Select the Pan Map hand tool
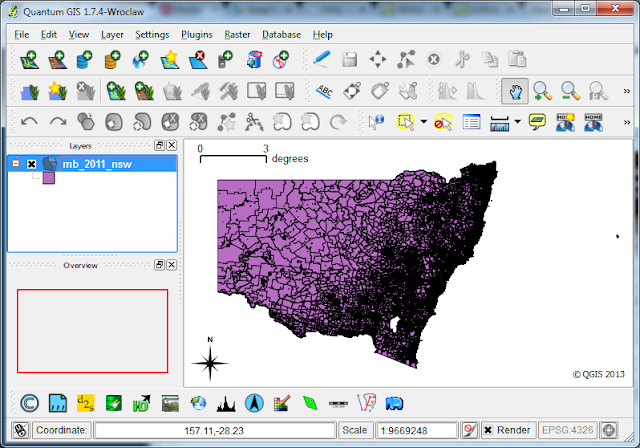640x448 pixels. pyautogui.click(x=515, y=91)
